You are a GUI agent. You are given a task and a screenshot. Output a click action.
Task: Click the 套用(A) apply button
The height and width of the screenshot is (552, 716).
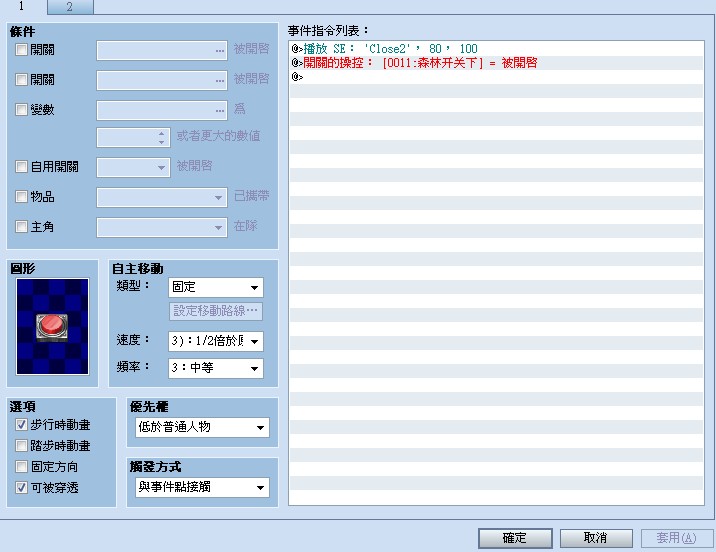677,538
